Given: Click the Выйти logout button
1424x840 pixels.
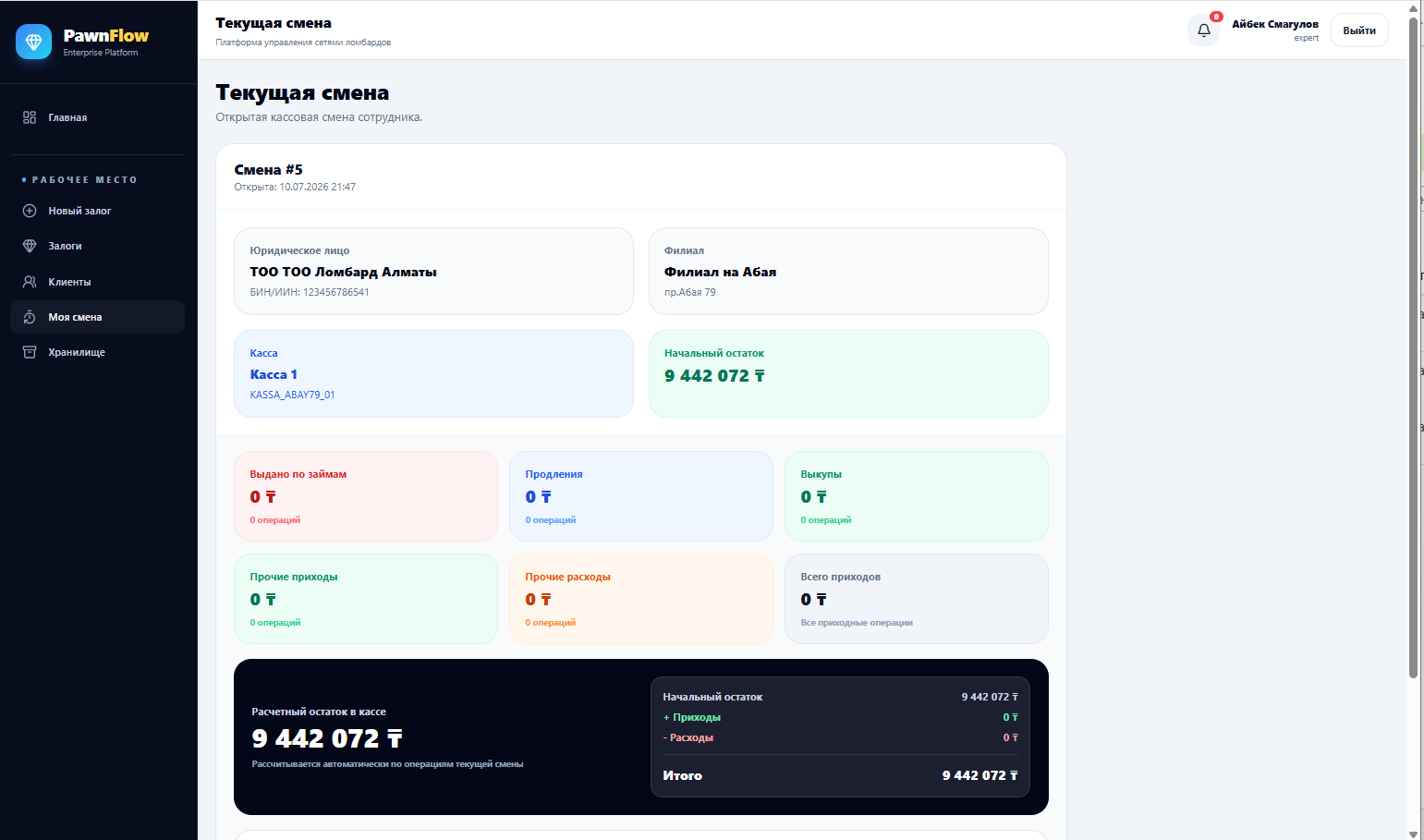Looking at the screenshot, I should click(1359, 30).
